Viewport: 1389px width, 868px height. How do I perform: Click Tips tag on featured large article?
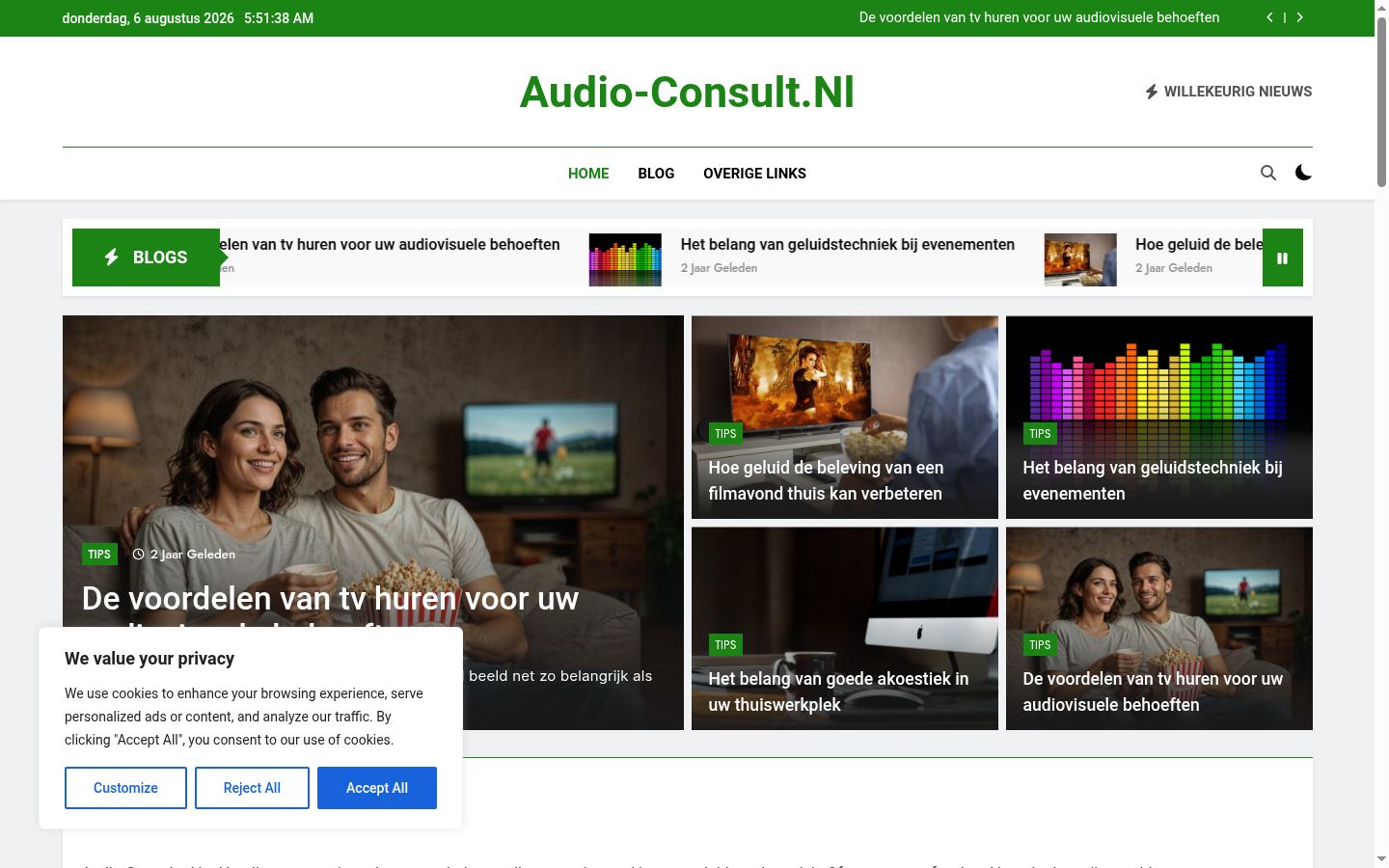99,555
